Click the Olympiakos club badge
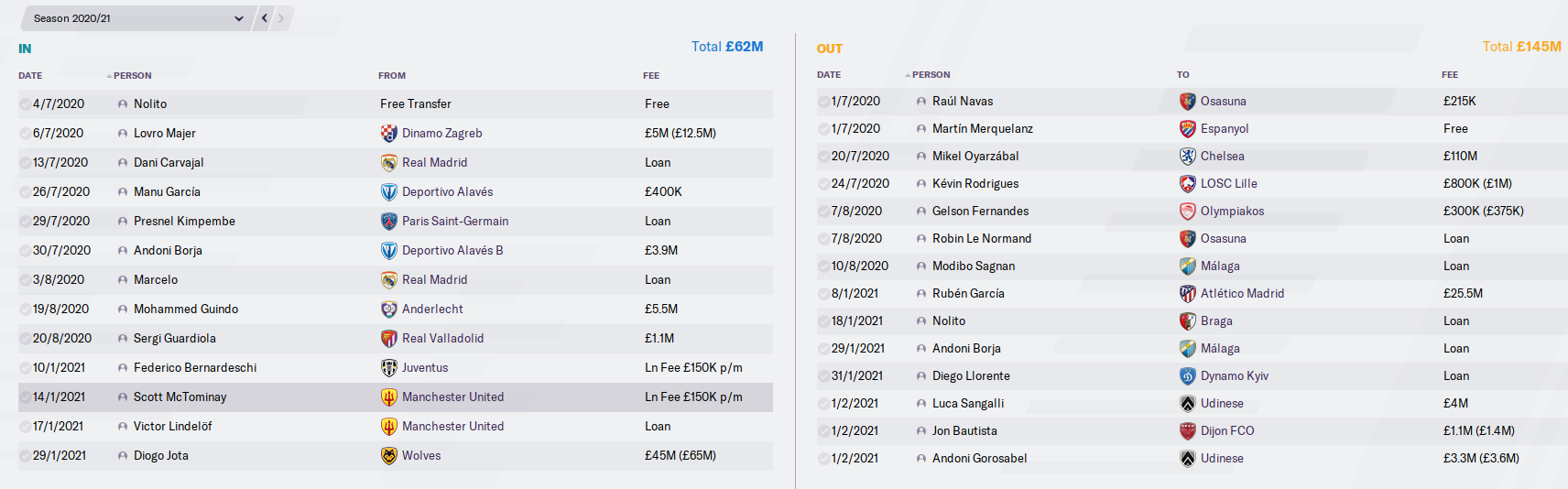The width and height of the screenshot is (1568, 489). tap(1187, 212)
